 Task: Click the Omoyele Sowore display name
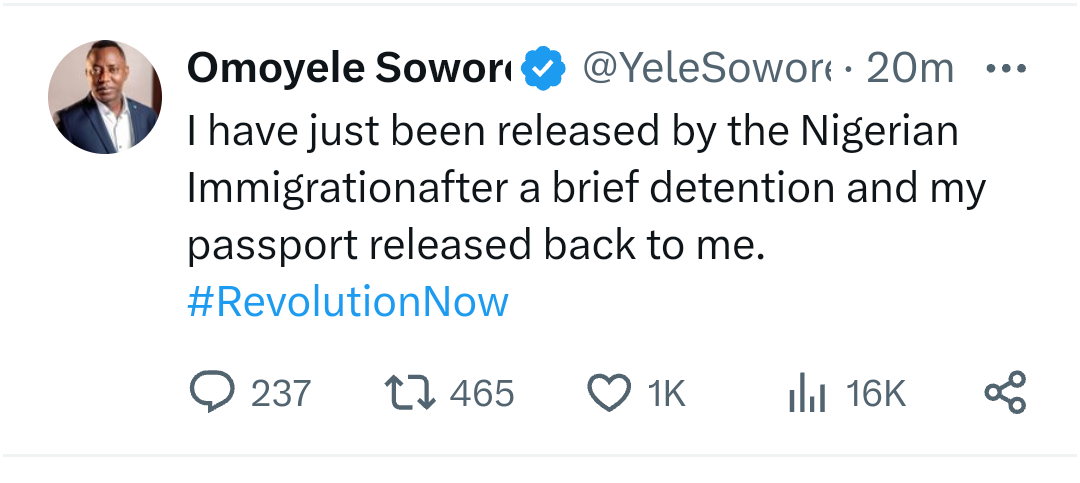(349, 69)
